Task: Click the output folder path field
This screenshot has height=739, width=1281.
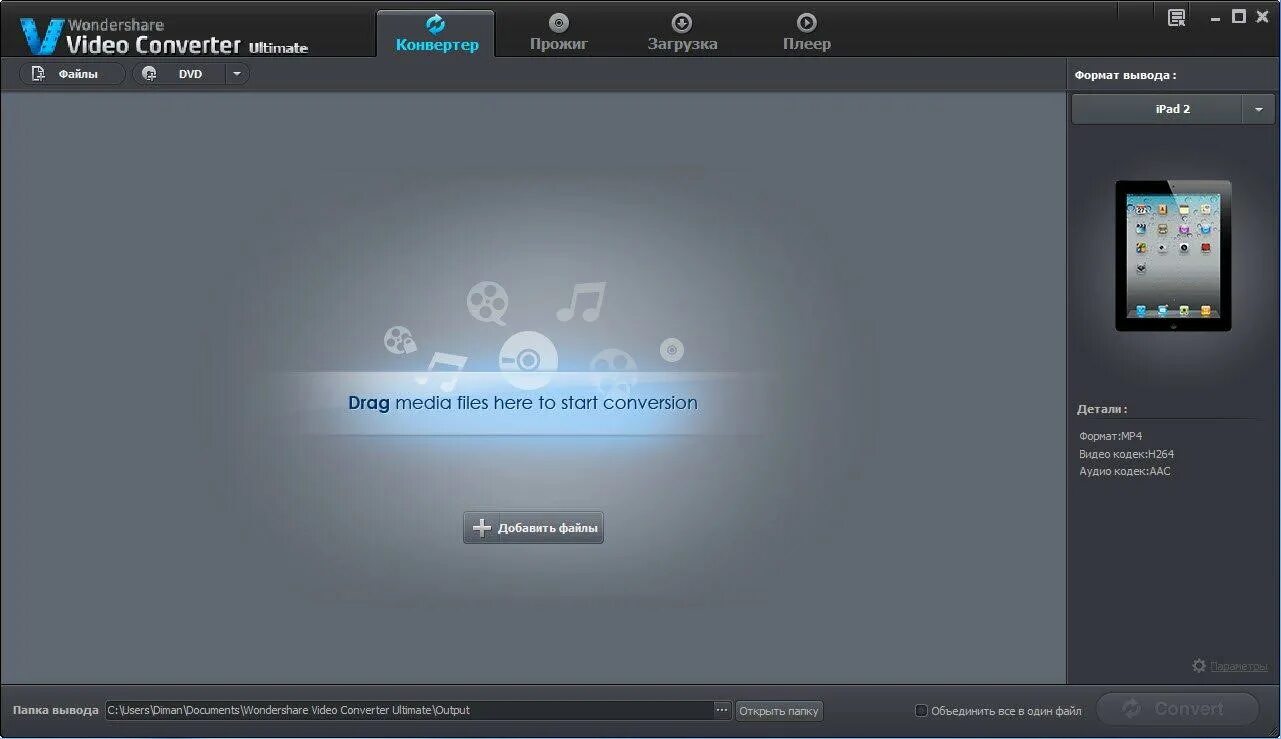Action: tap(409, 710)
